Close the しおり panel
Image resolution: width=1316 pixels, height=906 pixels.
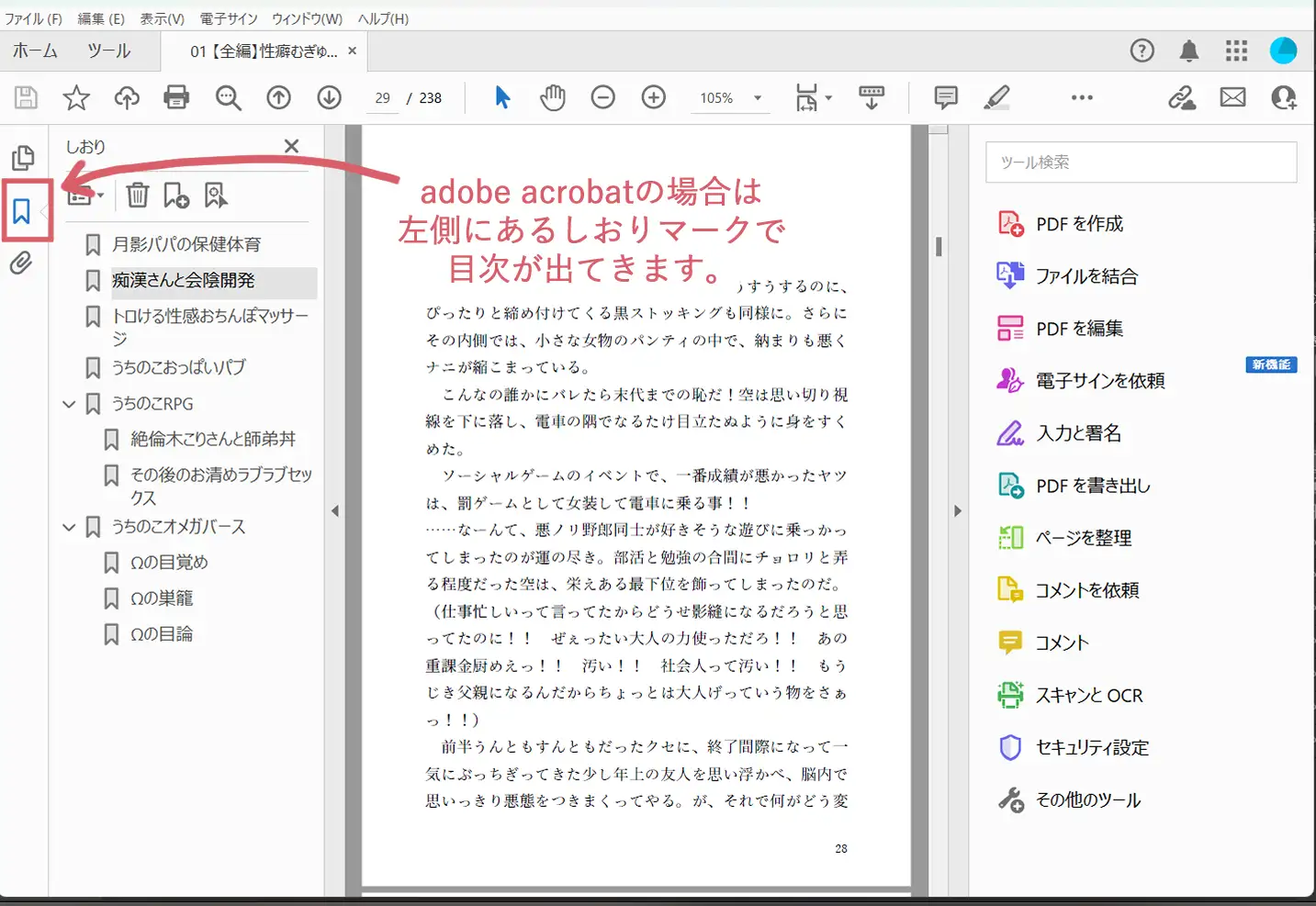291,146
